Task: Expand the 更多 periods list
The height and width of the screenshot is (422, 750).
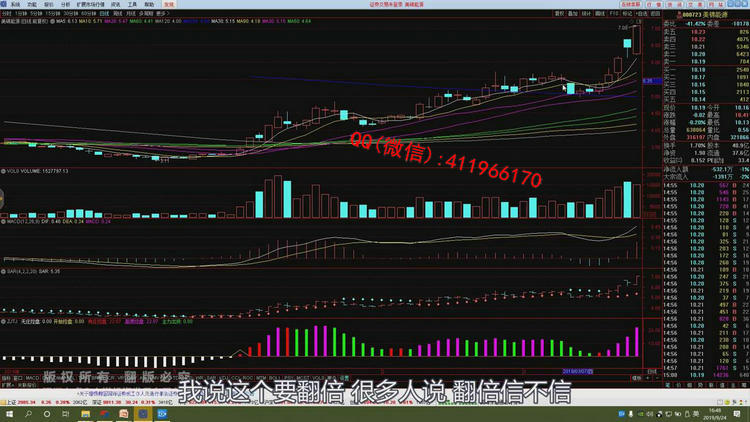Action: (x=163, y=14)
